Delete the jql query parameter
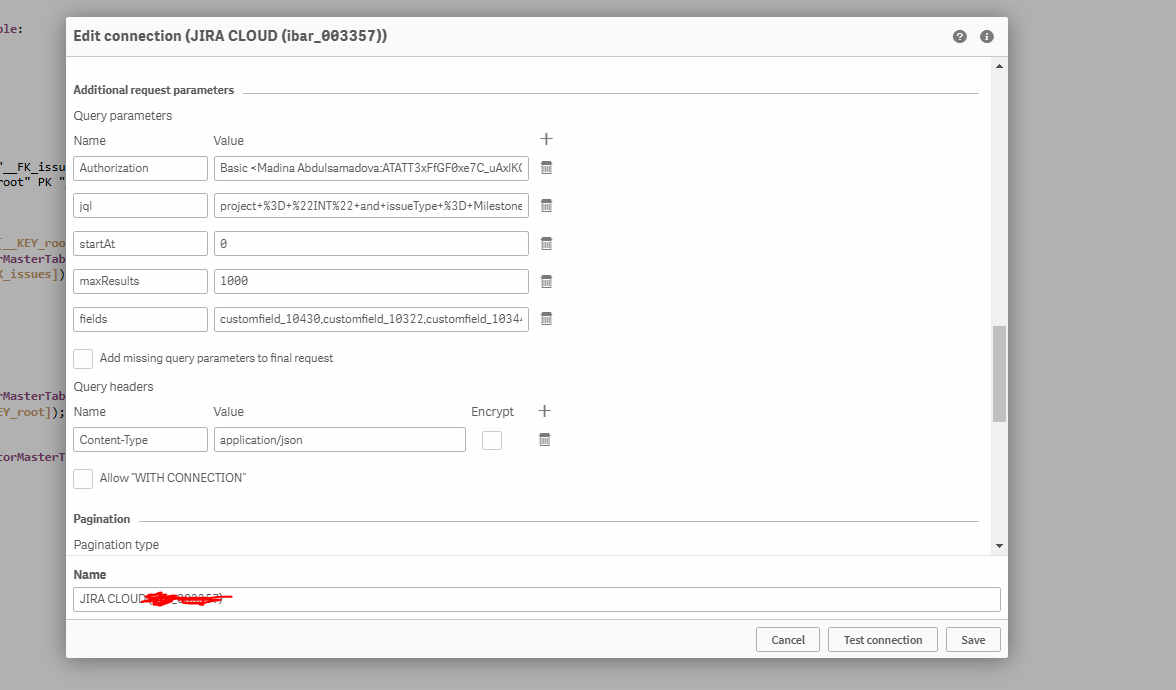 [547, 206]
